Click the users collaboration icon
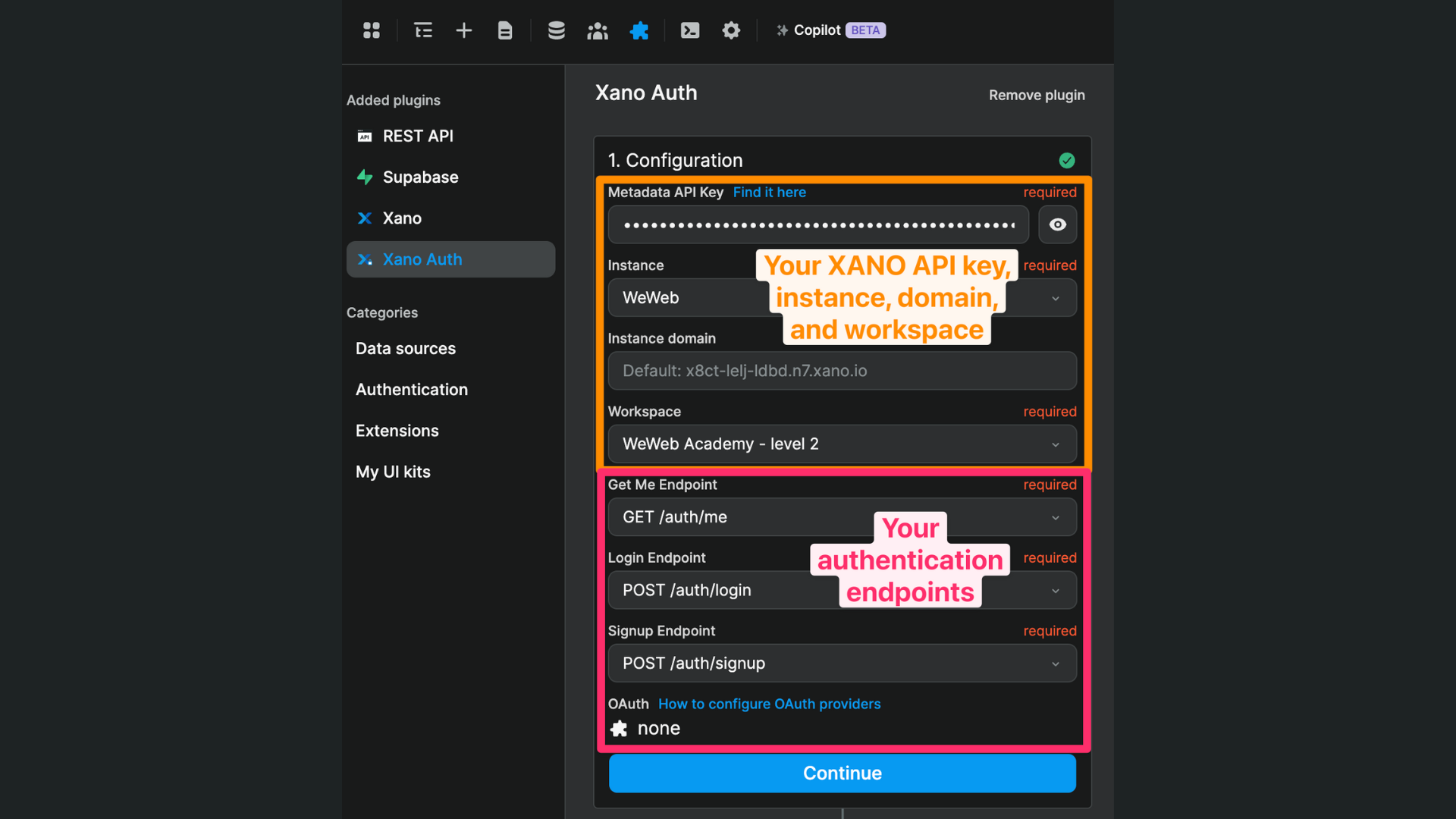 point(598,30)
